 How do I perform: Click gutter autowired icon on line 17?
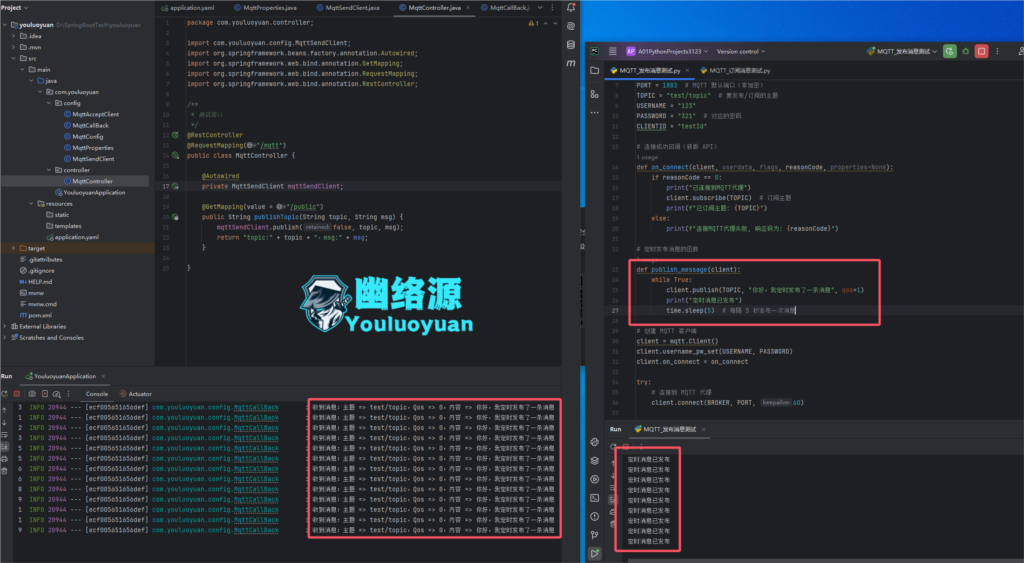tap(175, 186)
